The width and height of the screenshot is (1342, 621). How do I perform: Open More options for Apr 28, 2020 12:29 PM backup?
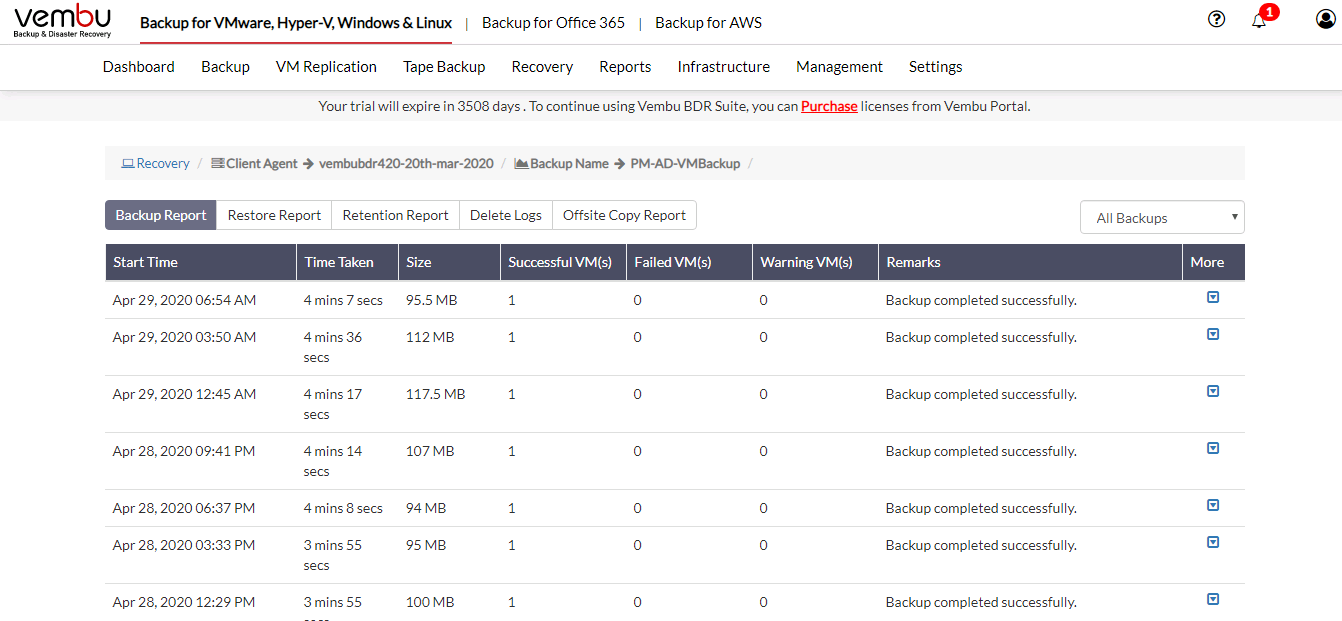1213,599
